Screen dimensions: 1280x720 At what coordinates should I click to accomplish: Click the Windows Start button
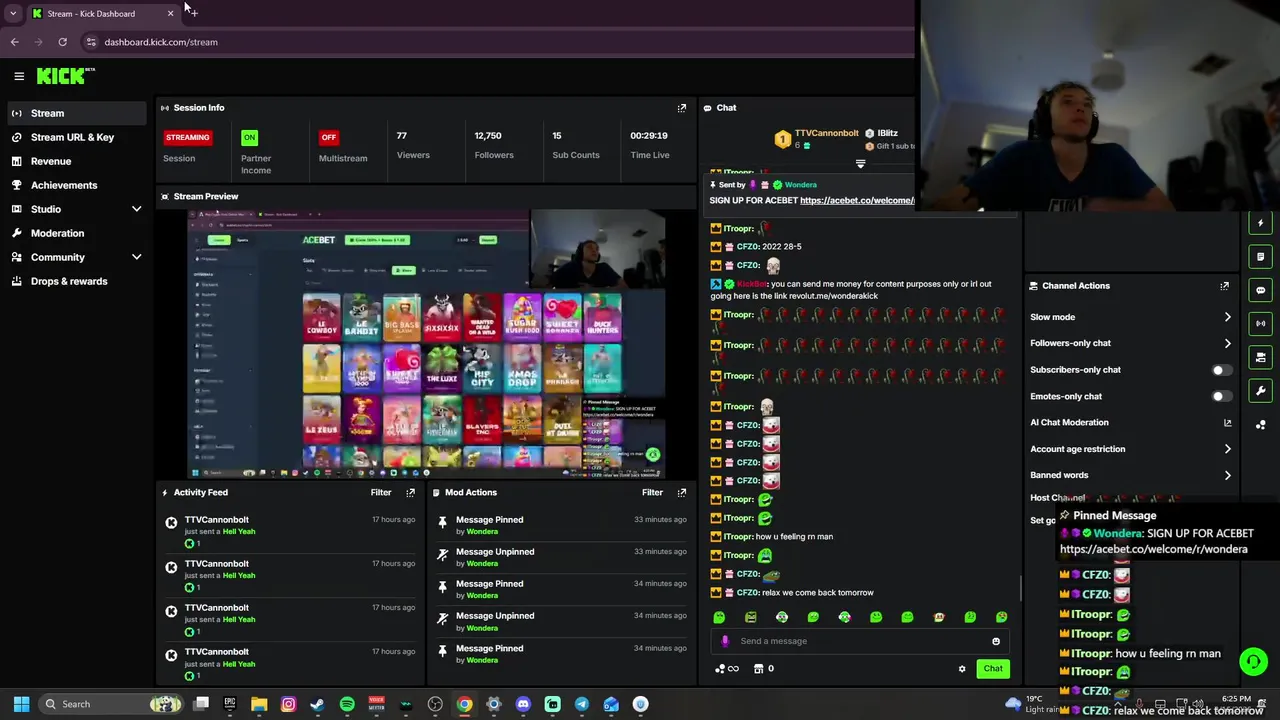pos(21,704)
